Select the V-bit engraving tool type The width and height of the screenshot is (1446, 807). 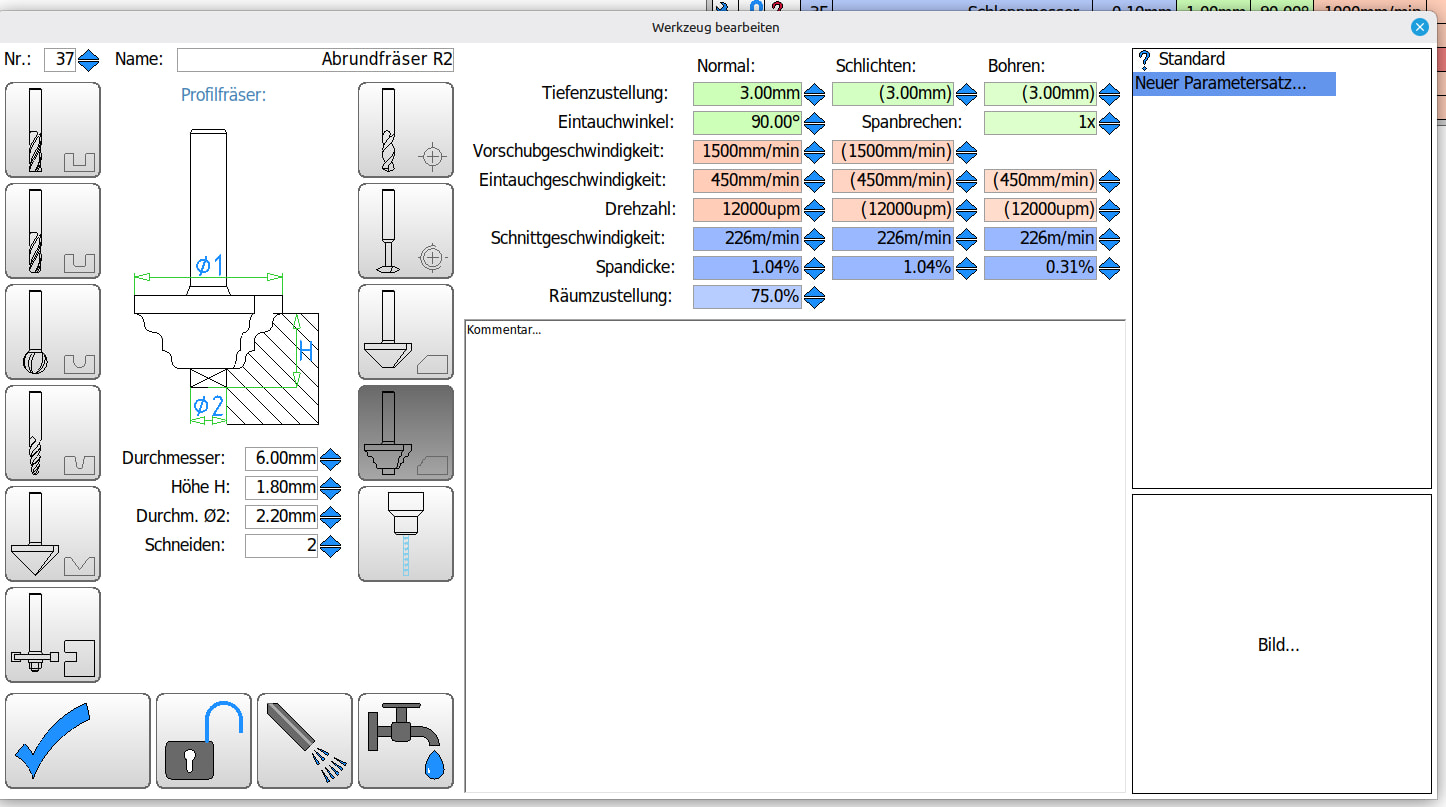(53, 534)
